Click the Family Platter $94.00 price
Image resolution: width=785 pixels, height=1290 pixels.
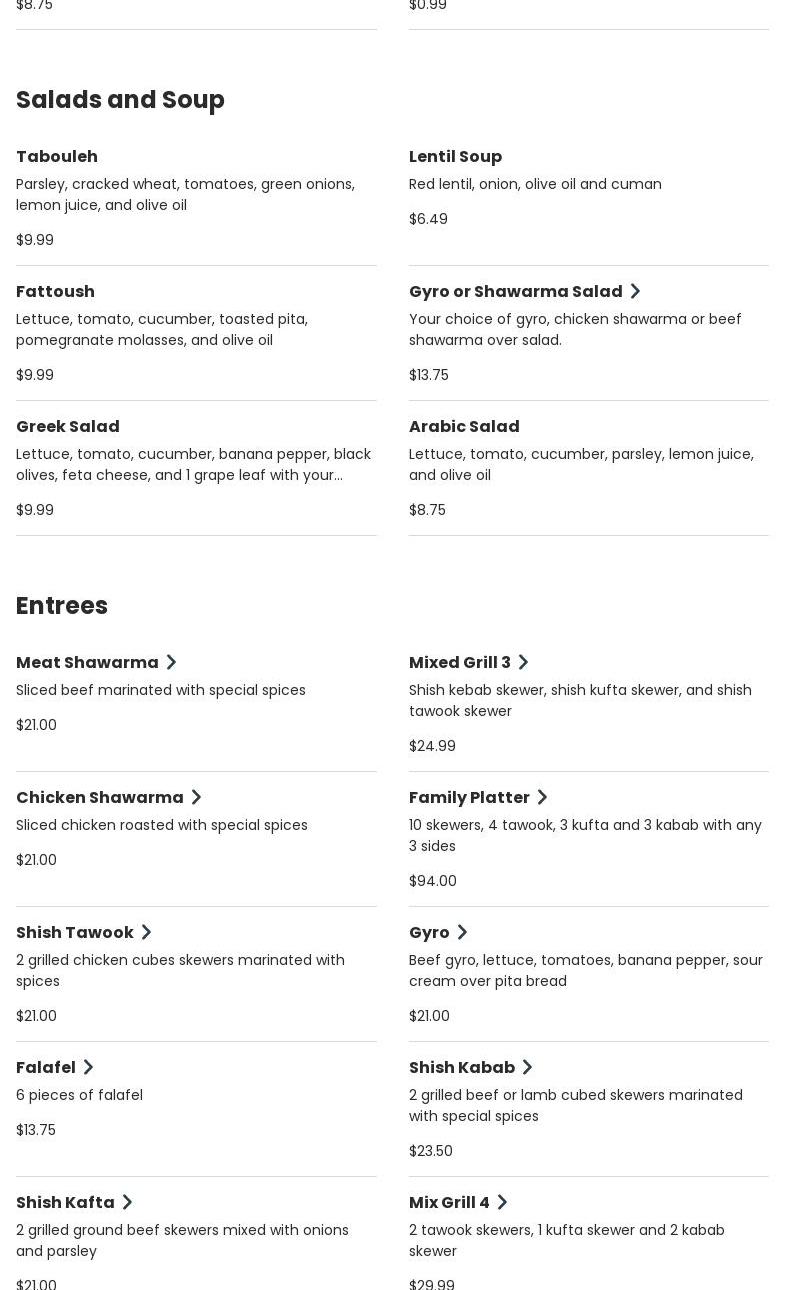click(433, 881)
